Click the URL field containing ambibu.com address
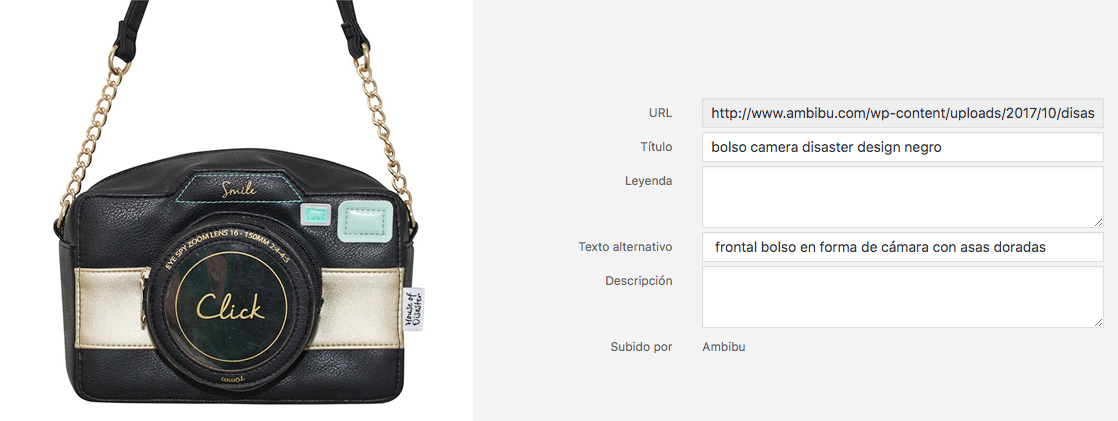This screenshot has height=421, width=1118. click(903, 113)
